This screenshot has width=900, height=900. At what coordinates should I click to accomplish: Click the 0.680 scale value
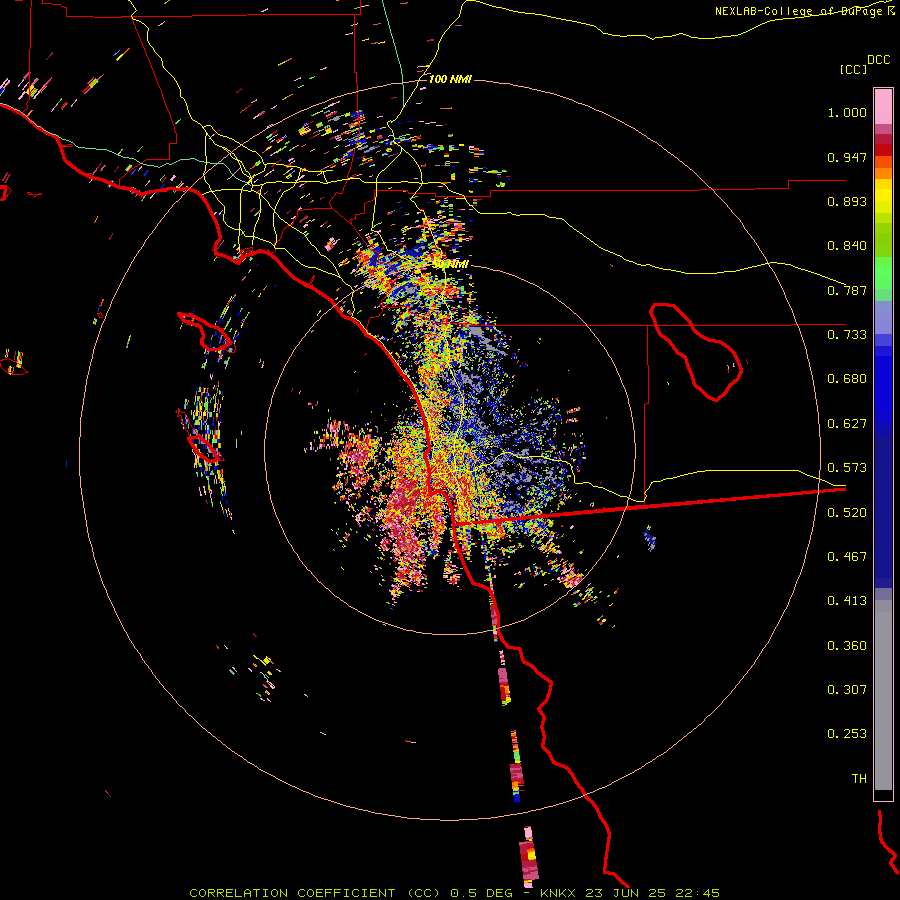[x=847, y=379]
